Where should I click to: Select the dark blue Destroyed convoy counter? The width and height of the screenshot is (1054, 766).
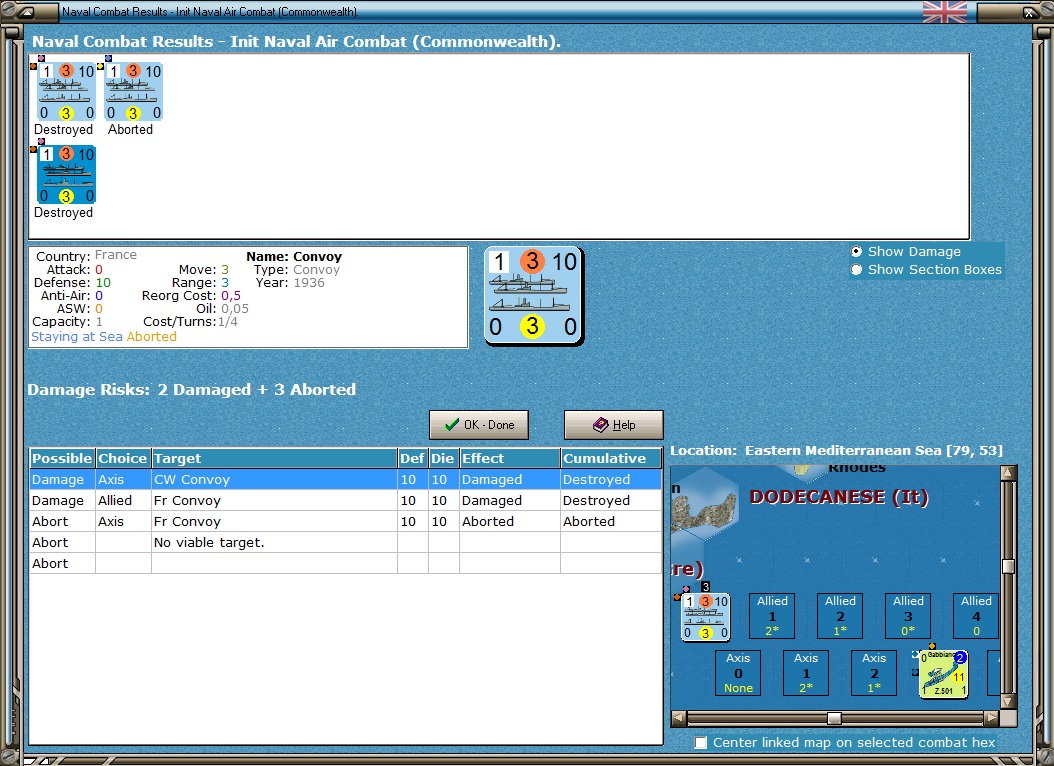66,175
